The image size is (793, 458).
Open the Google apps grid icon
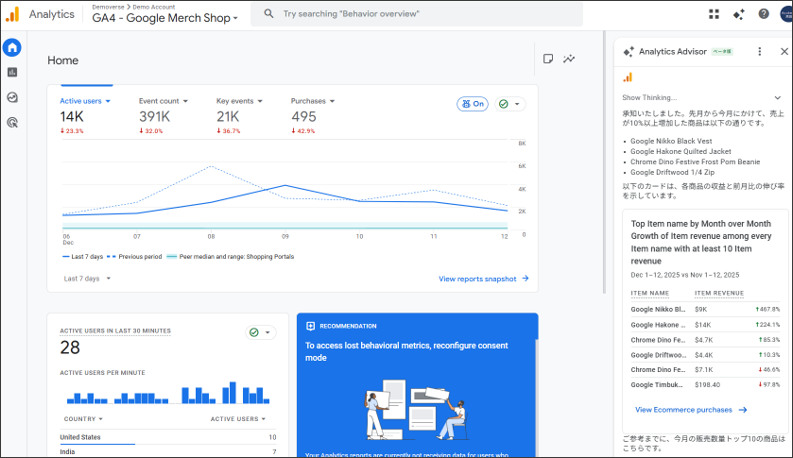tap(713, 14)
